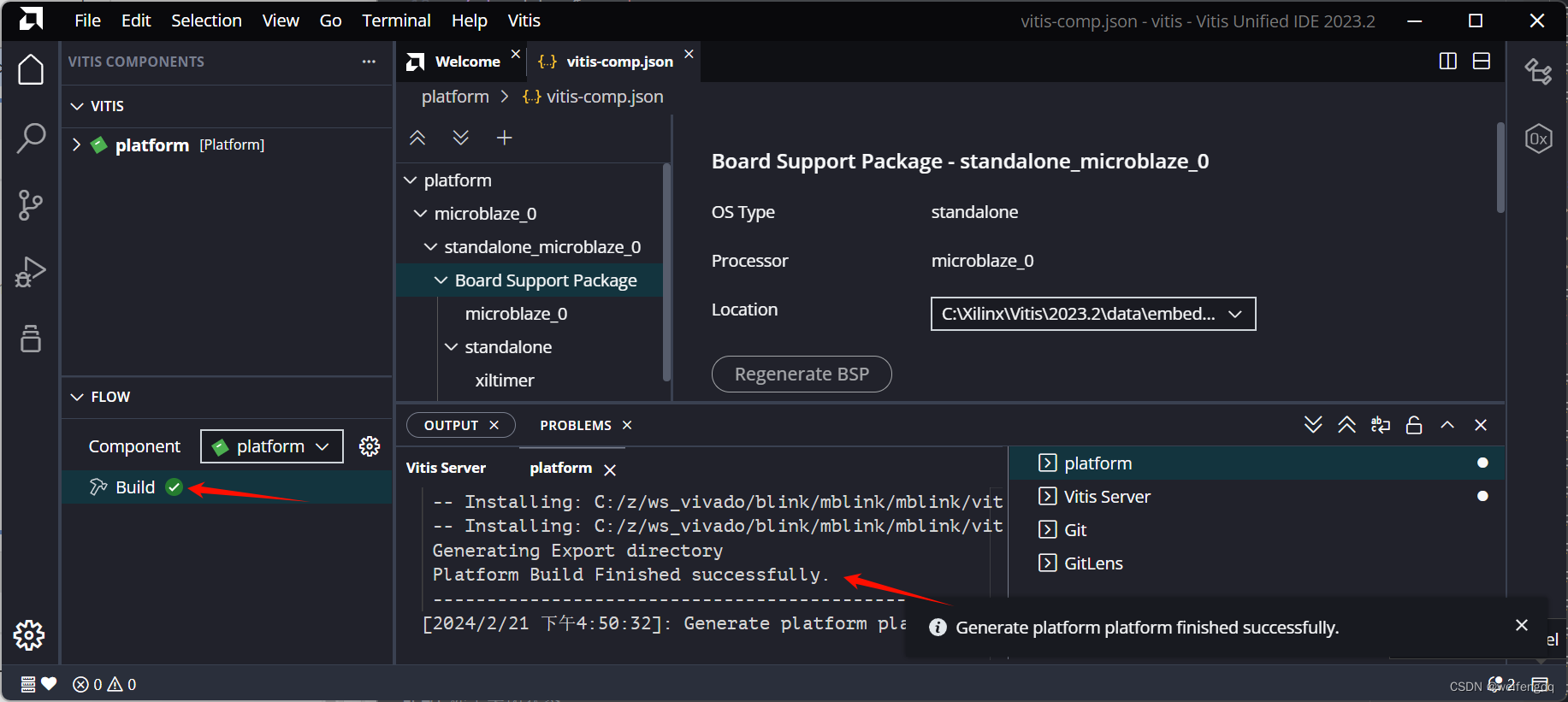Maximize the bottom panel with the caret

[1447, 425]
